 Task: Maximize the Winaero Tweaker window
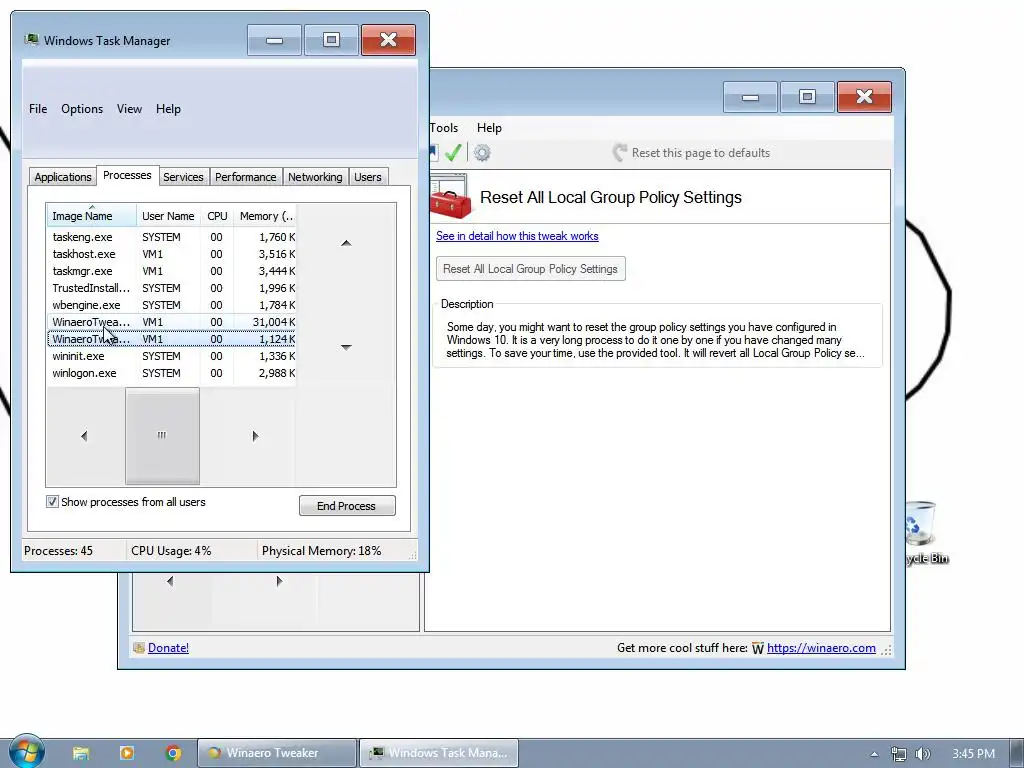[x=807, y=97]
